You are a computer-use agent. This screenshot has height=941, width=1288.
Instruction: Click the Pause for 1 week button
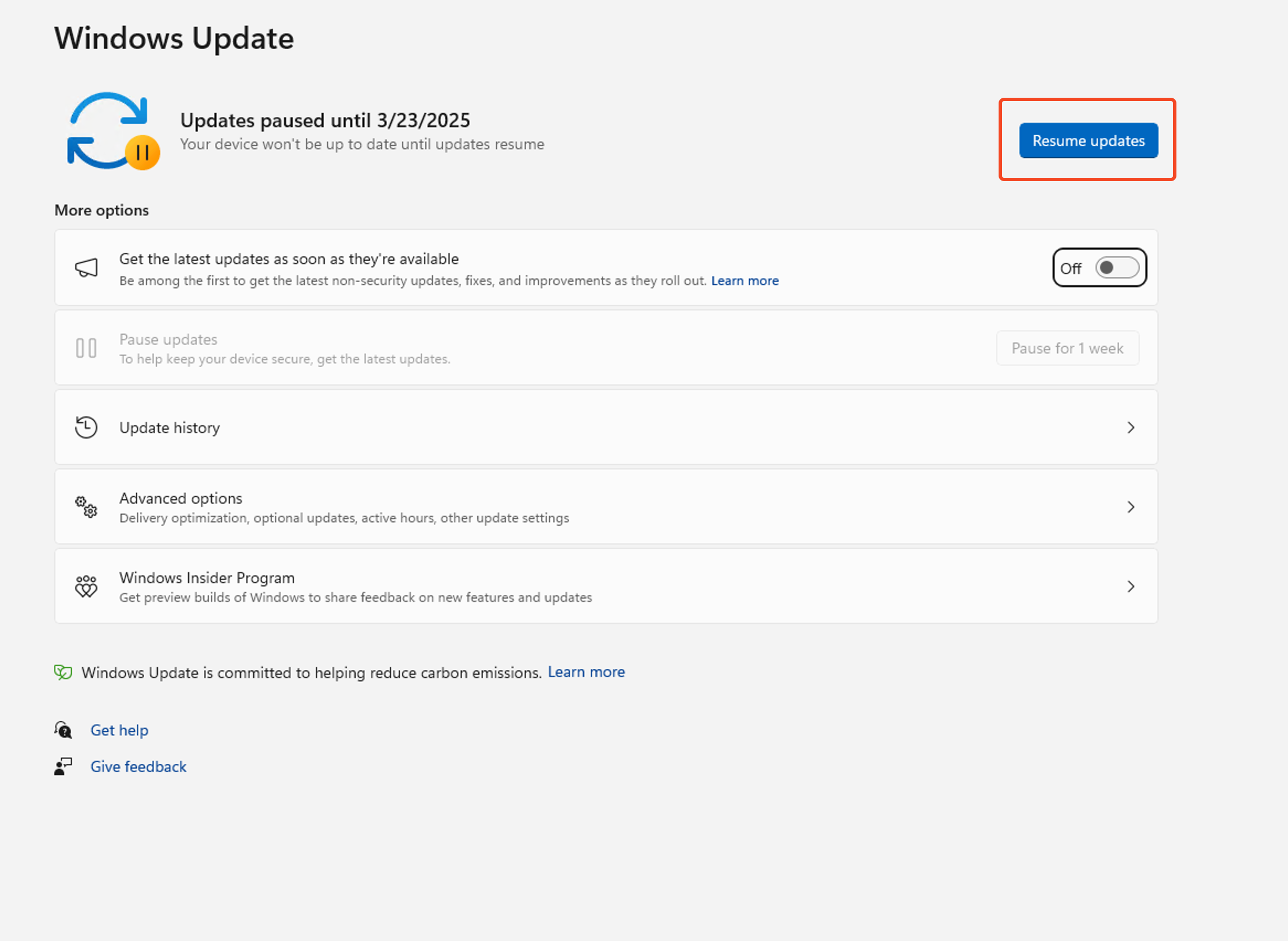point(1067,348)
